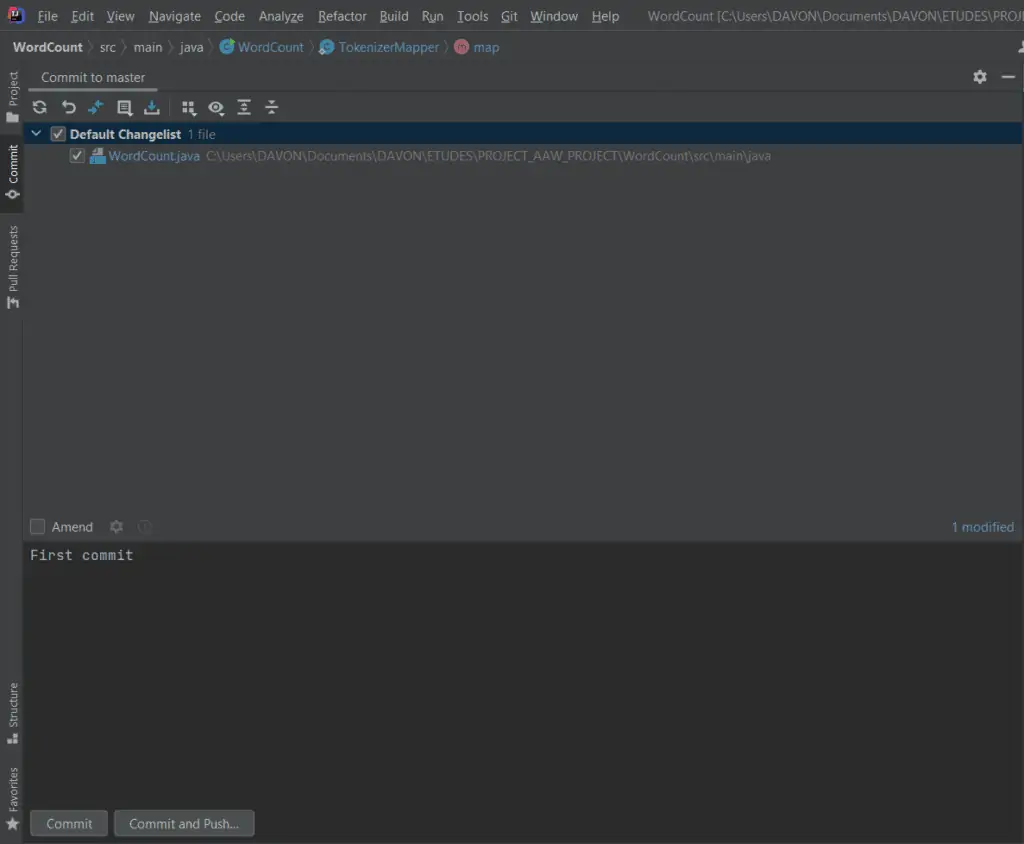Open the Git menu
Viewport: 1024px width, 844px height.
pos(509,16)
